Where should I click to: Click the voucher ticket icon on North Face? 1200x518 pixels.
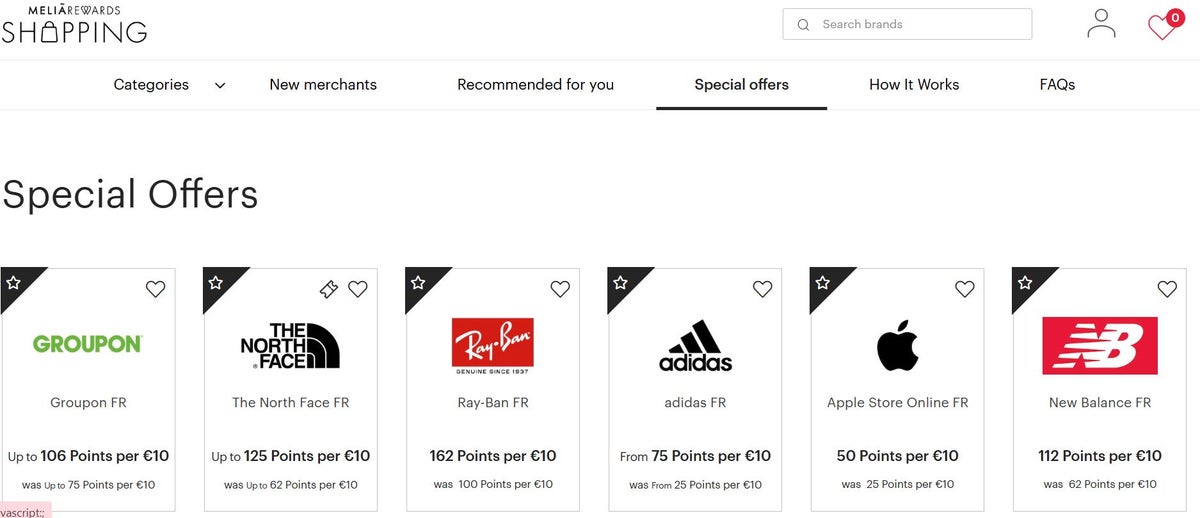click(328, 289)
